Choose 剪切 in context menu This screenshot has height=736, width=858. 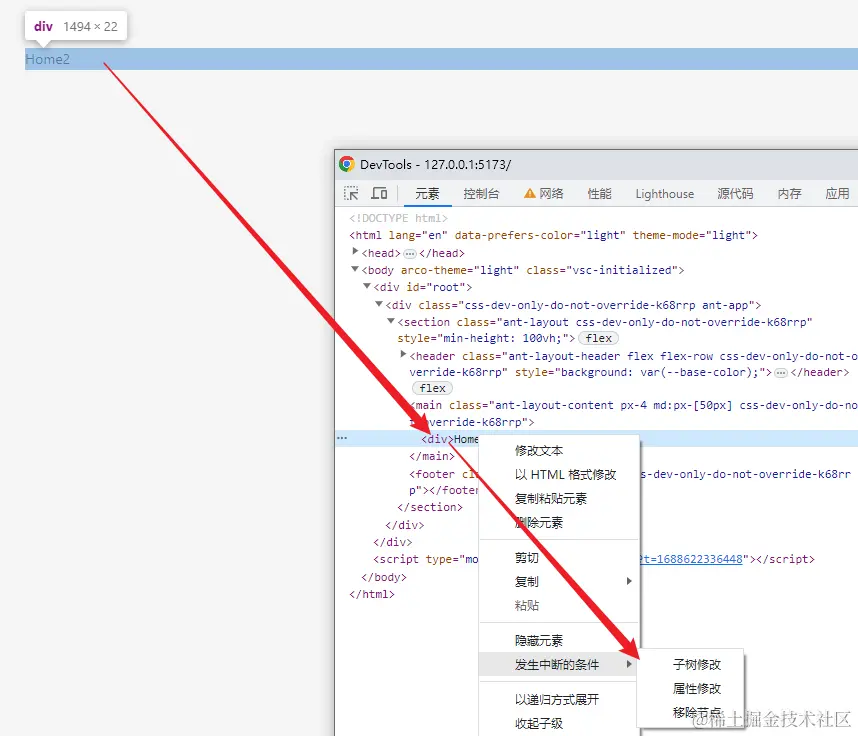click(559, 558)
